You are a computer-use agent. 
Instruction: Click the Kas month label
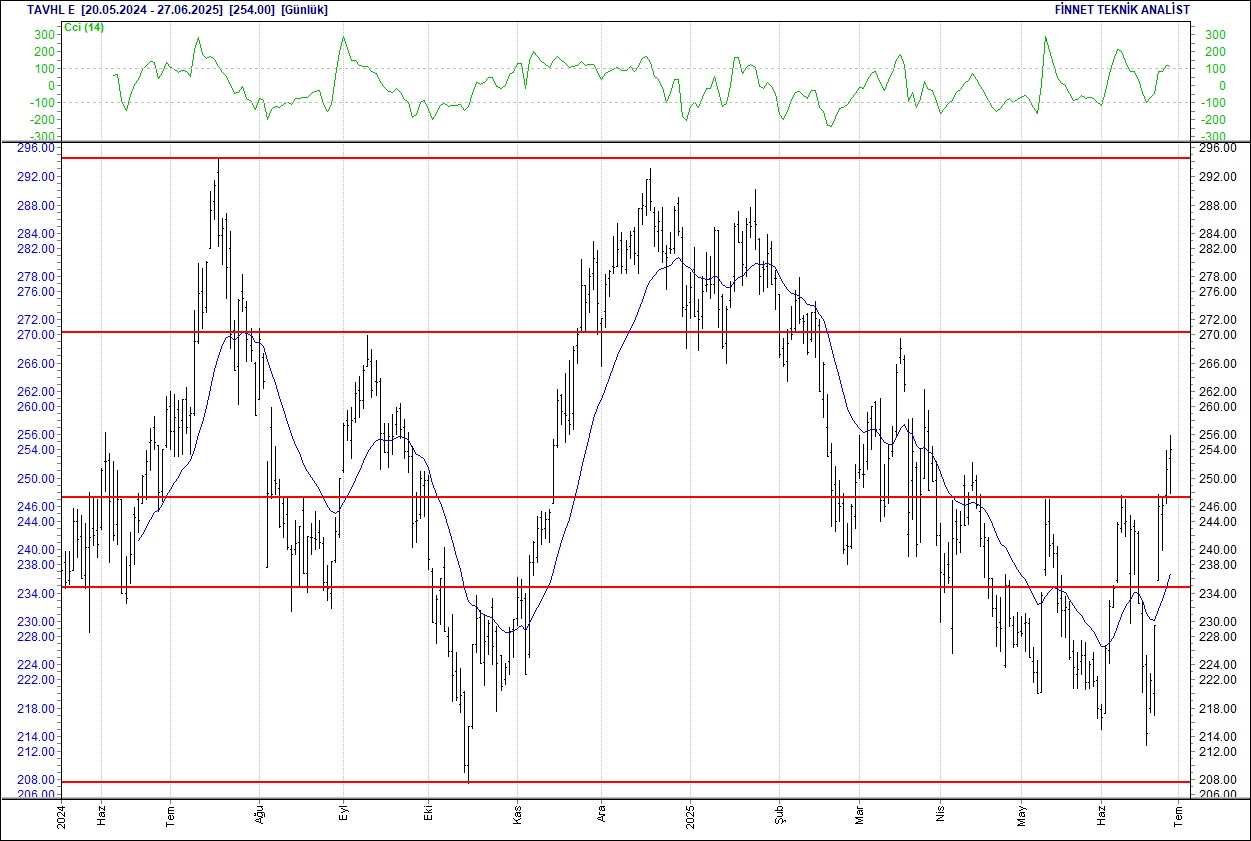[x=517, y=816]
